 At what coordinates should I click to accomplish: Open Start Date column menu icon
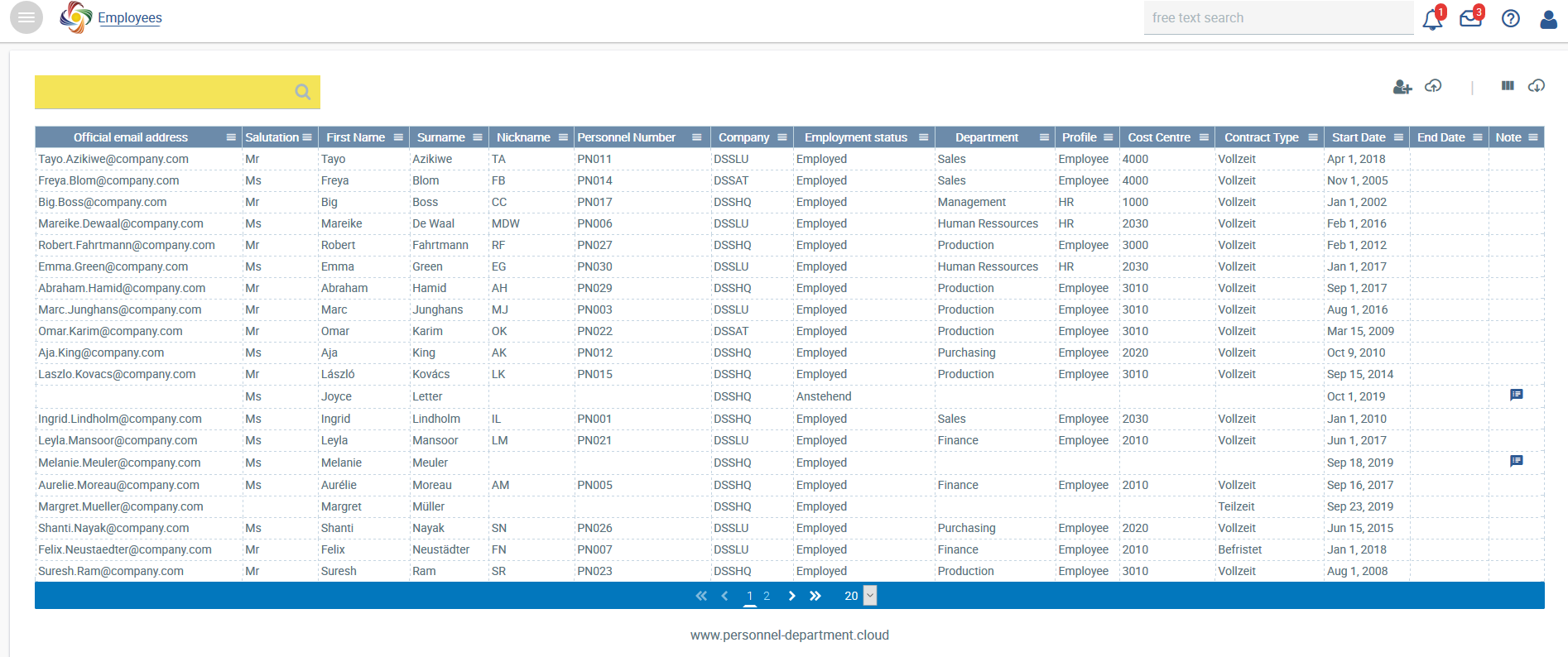1398,137
